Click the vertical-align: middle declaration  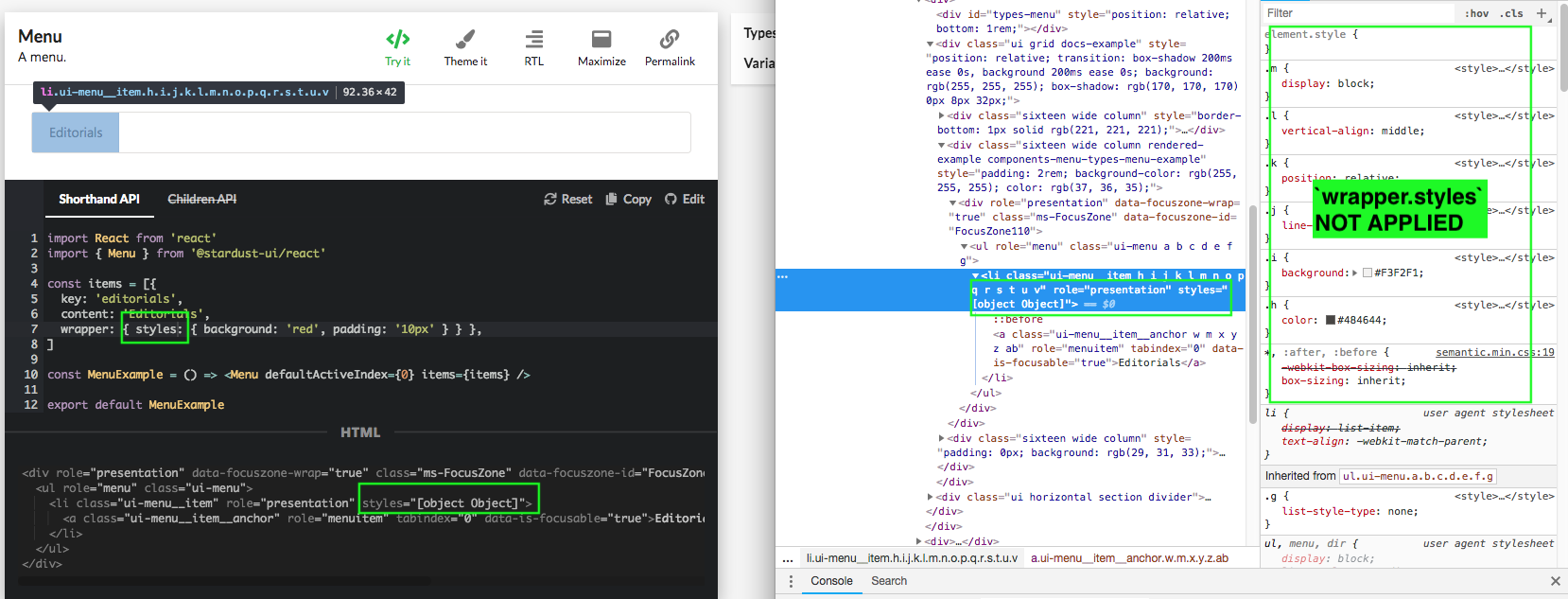[1352, 132]
